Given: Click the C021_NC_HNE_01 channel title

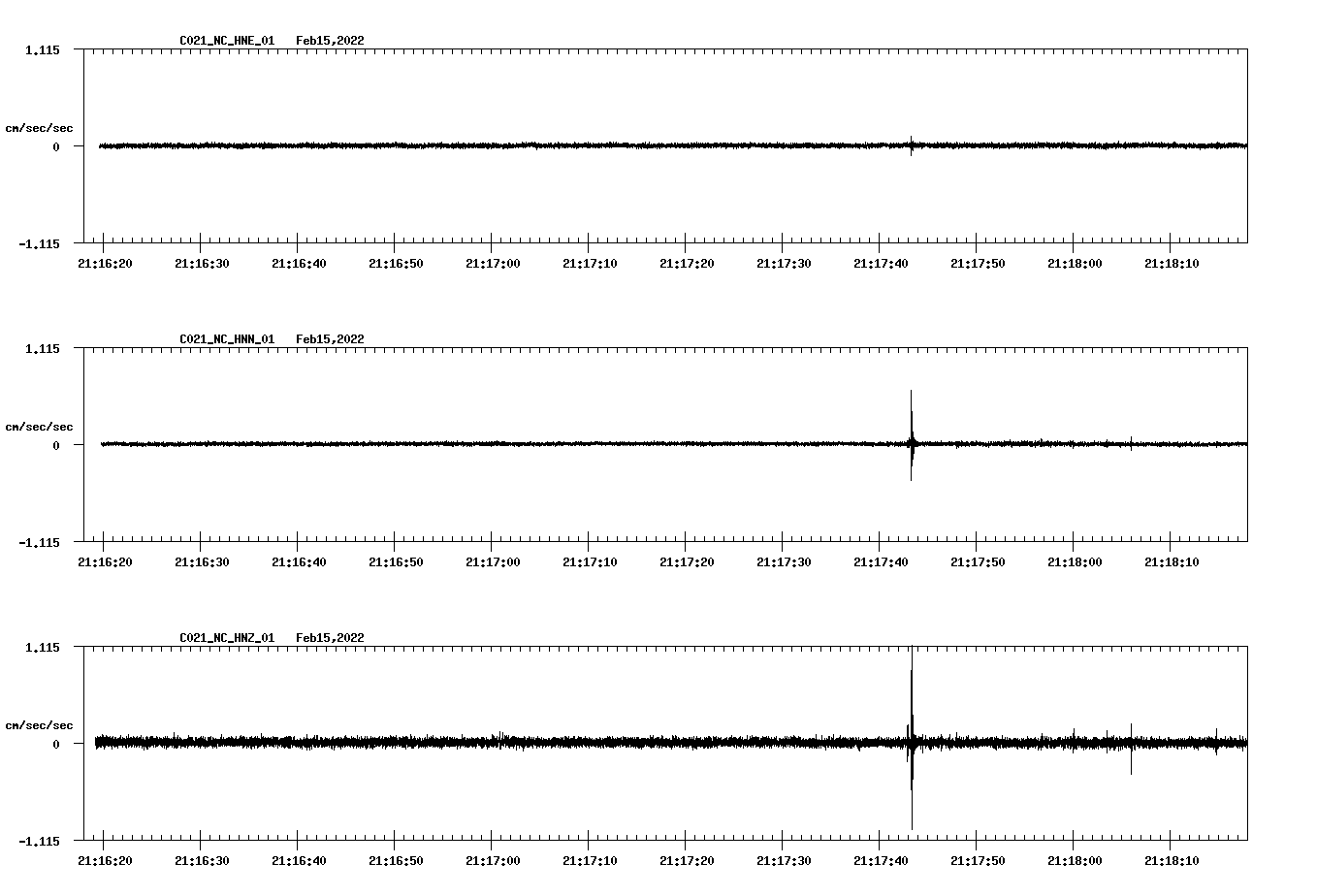Looking at the screenshot, I should [x=227, y=41].
